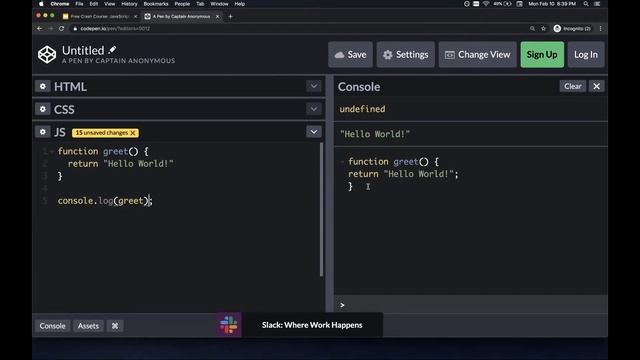The height and width of the screenshot is (360, 640).
Task: Save the pen
Action: tap(350, 54)
